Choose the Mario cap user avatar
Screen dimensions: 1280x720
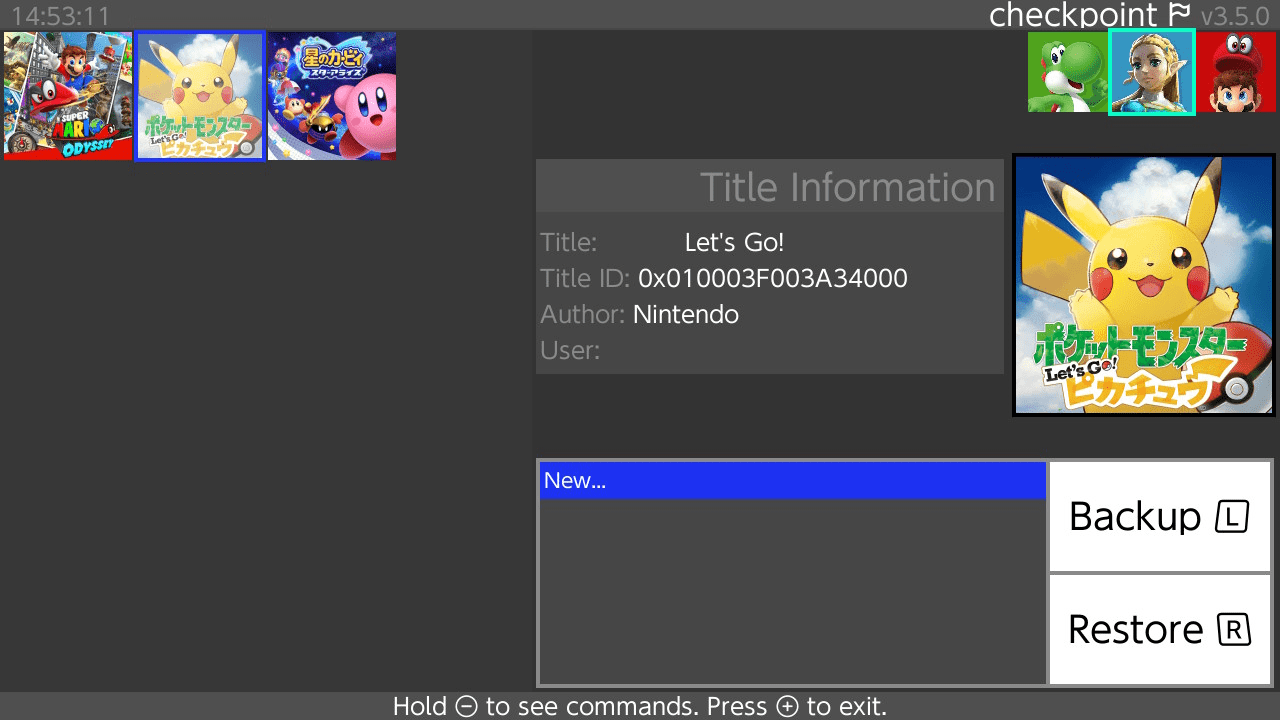pyautogui.click(x=1236, y=72)
